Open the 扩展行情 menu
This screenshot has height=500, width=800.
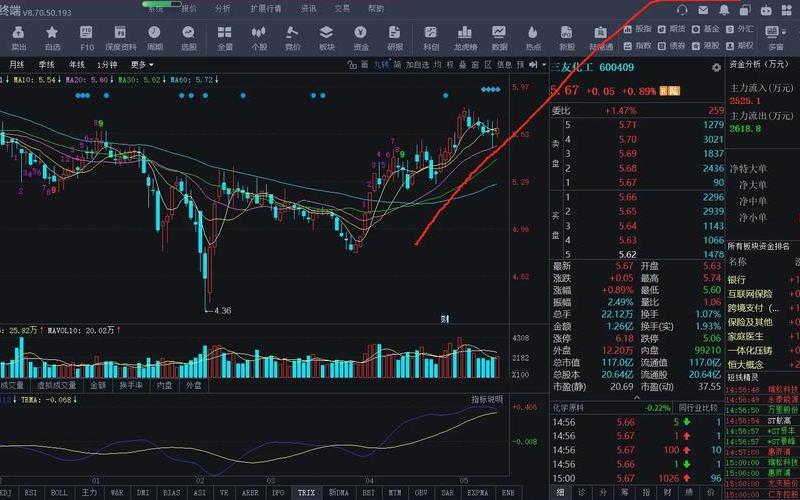[266, 9]
